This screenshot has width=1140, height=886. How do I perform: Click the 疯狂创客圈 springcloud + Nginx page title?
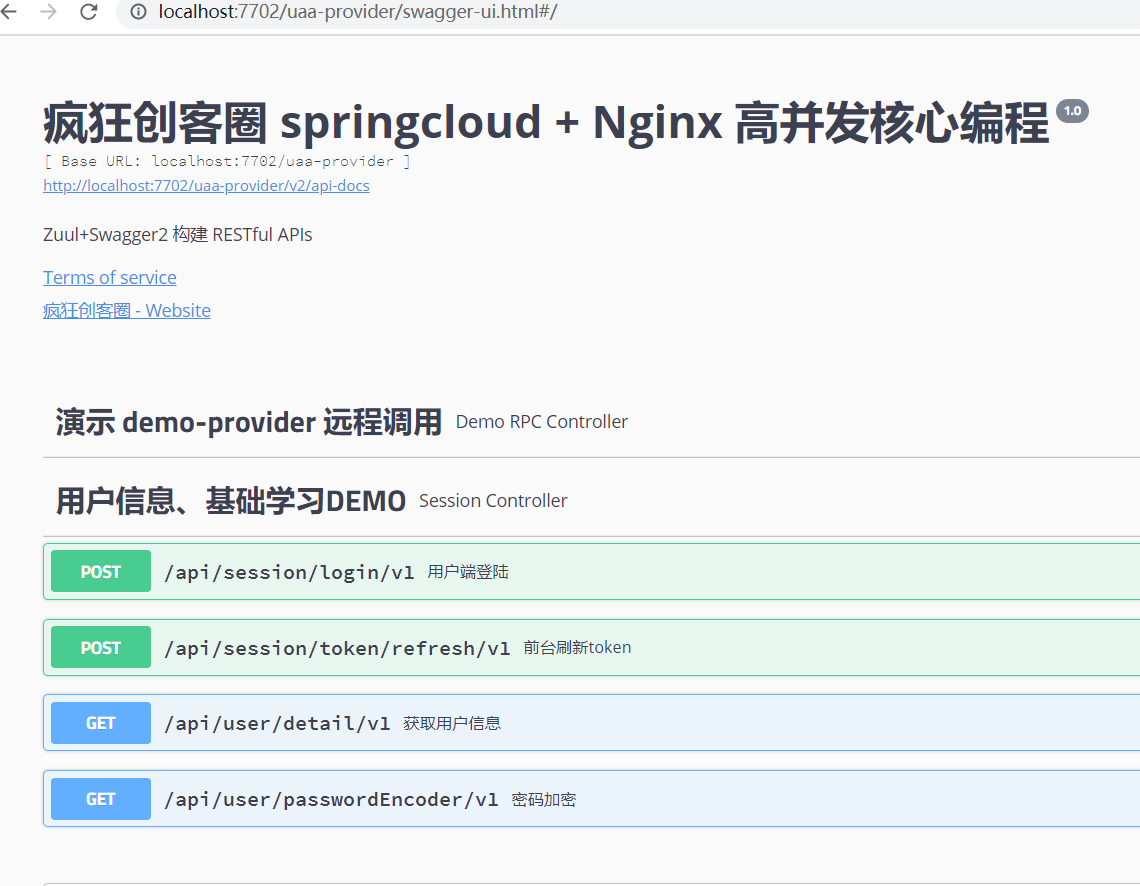click(x=546, y=123)
